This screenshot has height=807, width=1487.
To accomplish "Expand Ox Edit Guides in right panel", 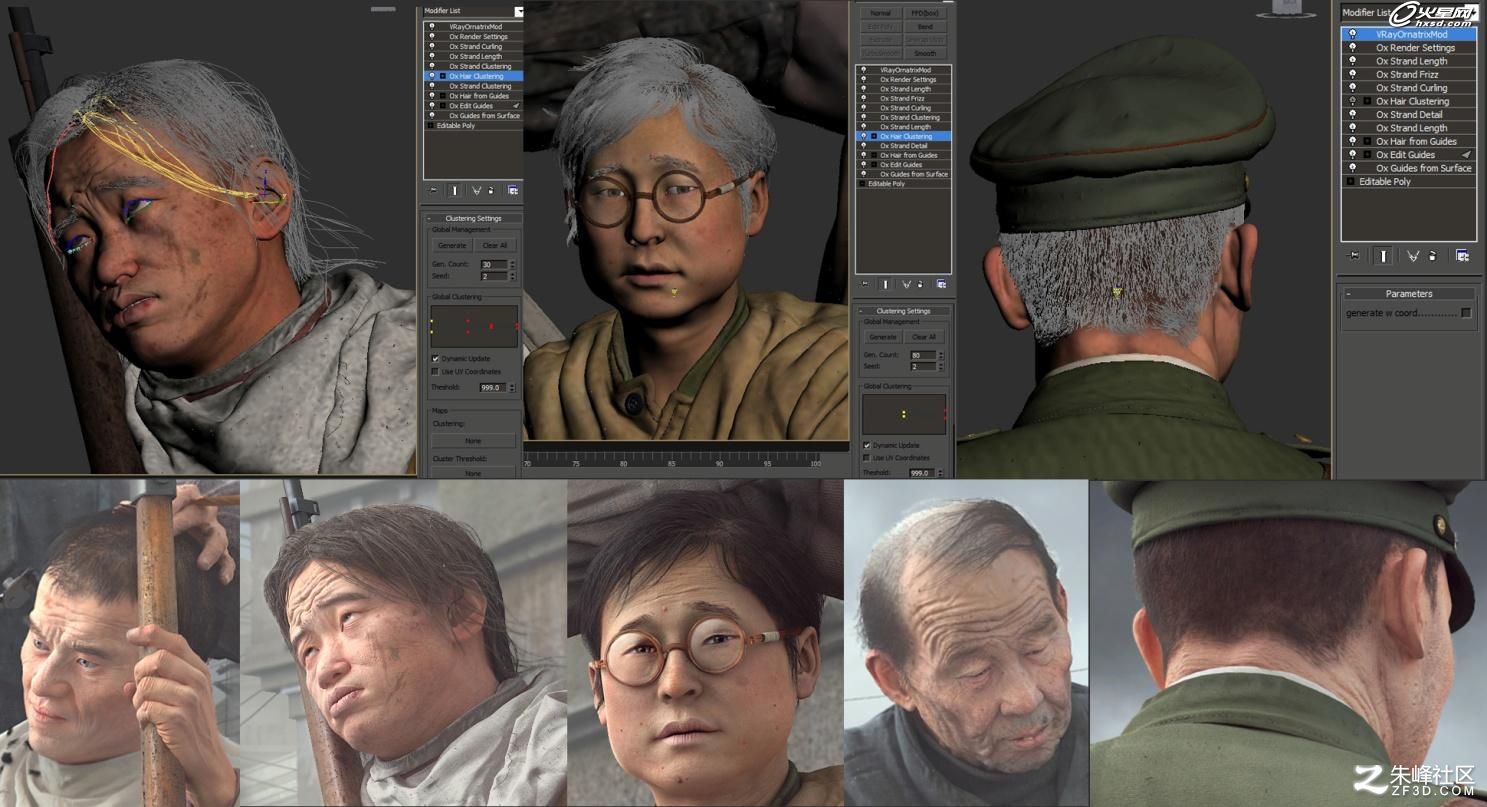I will pos(1366,155).
